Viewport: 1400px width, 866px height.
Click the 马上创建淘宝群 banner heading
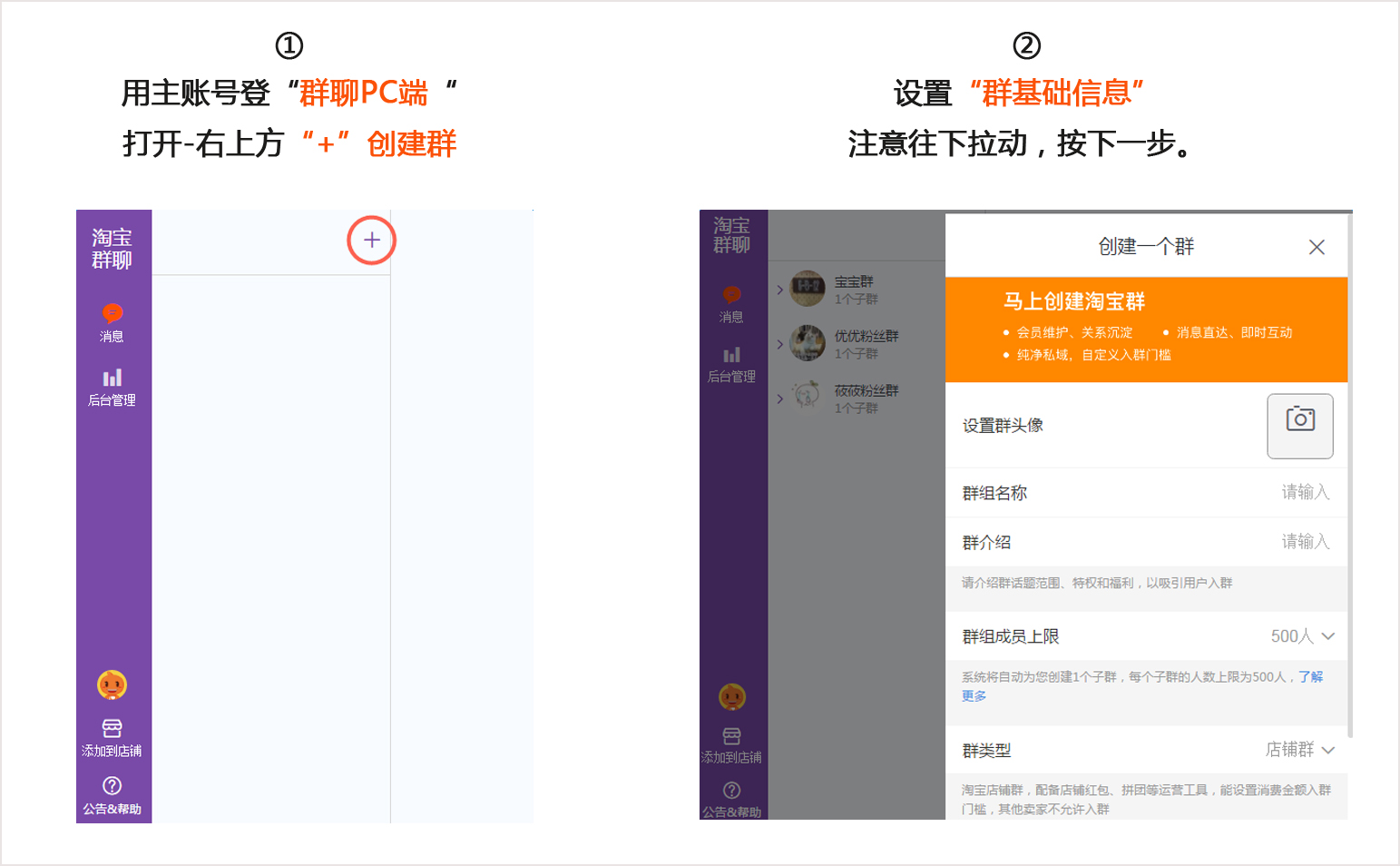[1074, 301]
